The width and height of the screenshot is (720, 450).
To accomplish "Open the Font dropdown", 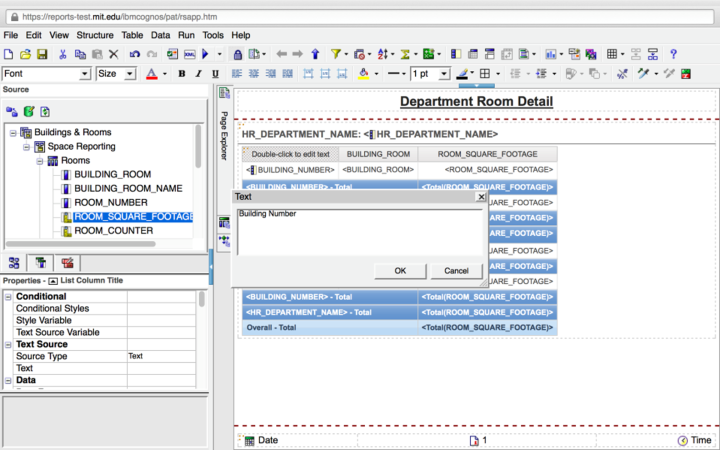I will click(x=85, y=74).
